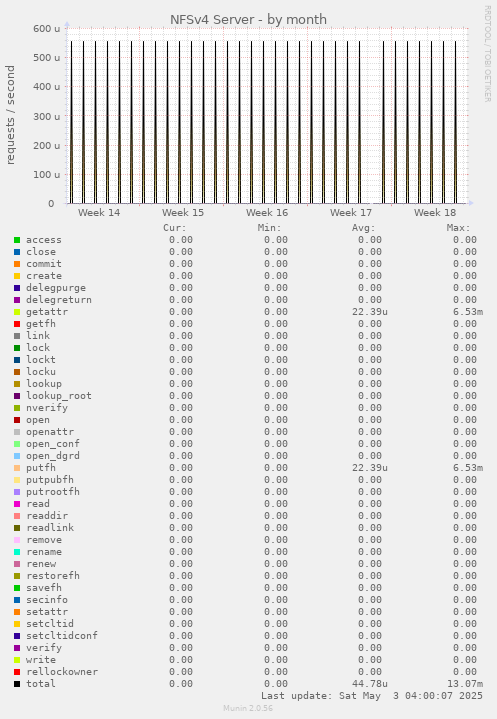Click the Week 15 x-axis label
The height and width of the screenshot is (719, 497).
(183, 213)
